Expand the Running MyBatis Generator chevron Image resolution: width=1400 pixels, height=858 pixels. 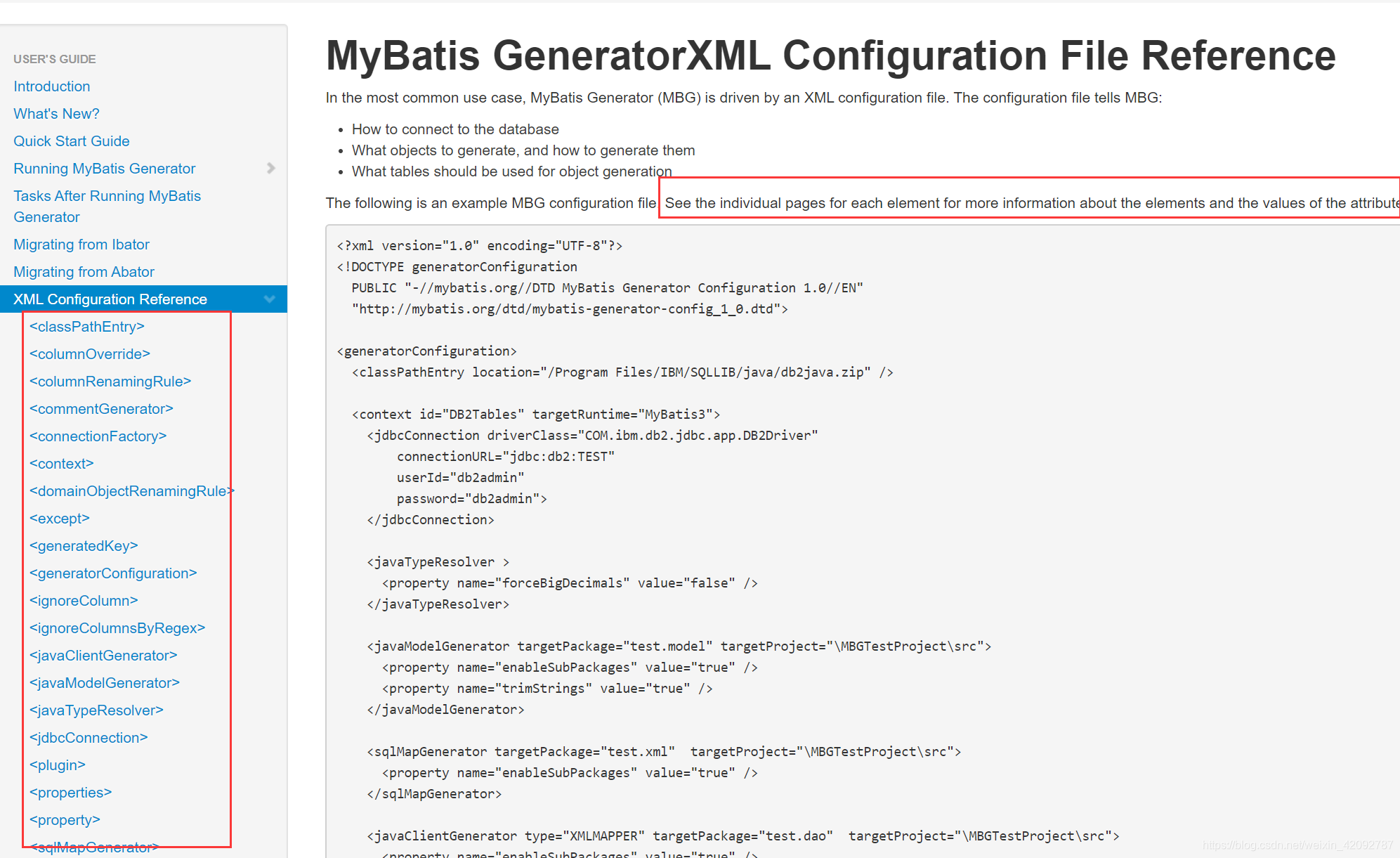tap(270, 168)
